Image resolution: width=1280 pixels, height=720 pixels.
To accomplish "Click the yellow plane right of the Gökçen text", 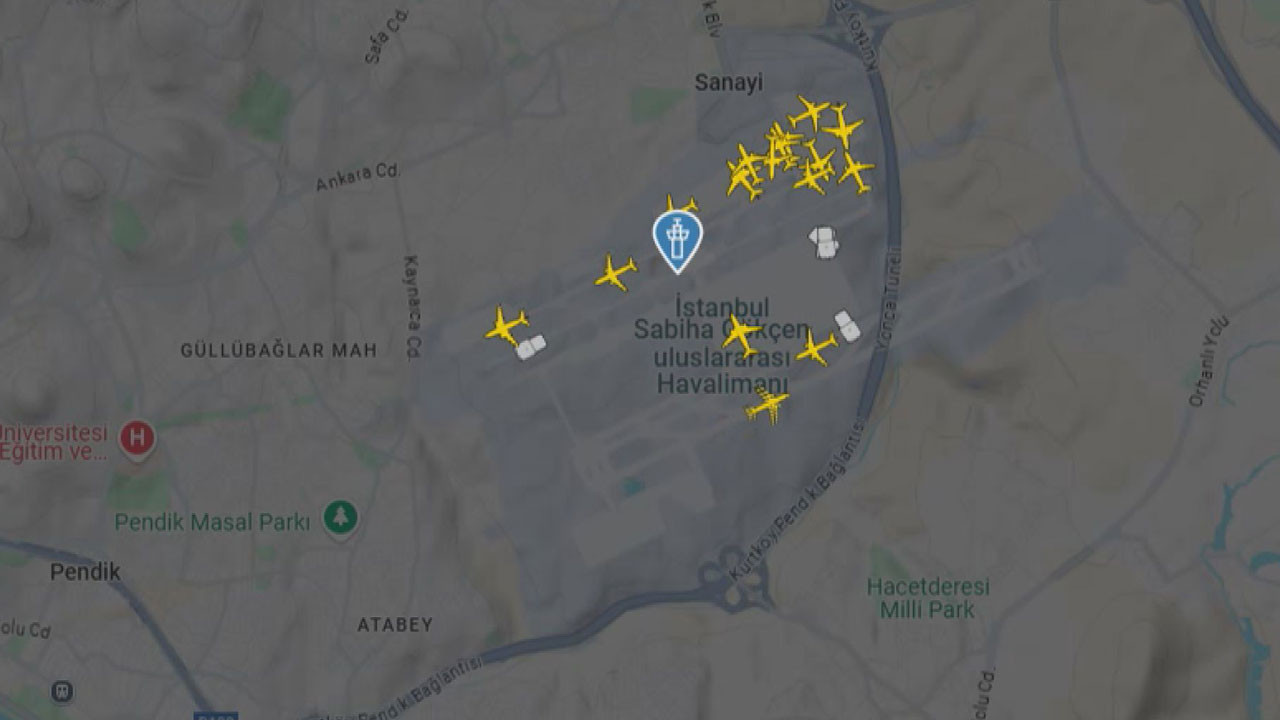I will click(817, 348).
